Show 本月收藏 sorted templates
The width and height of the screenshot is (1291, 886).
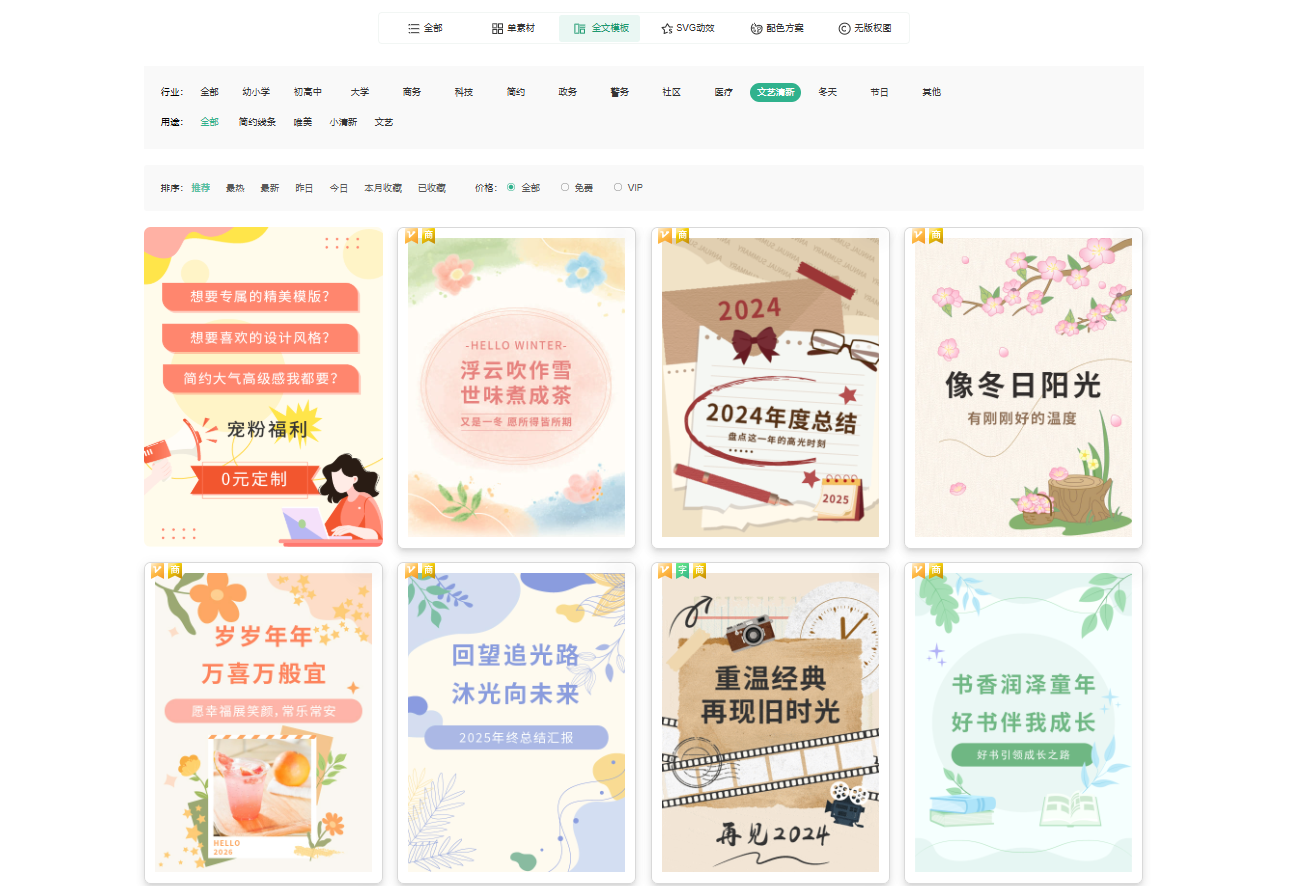(383, 188)
